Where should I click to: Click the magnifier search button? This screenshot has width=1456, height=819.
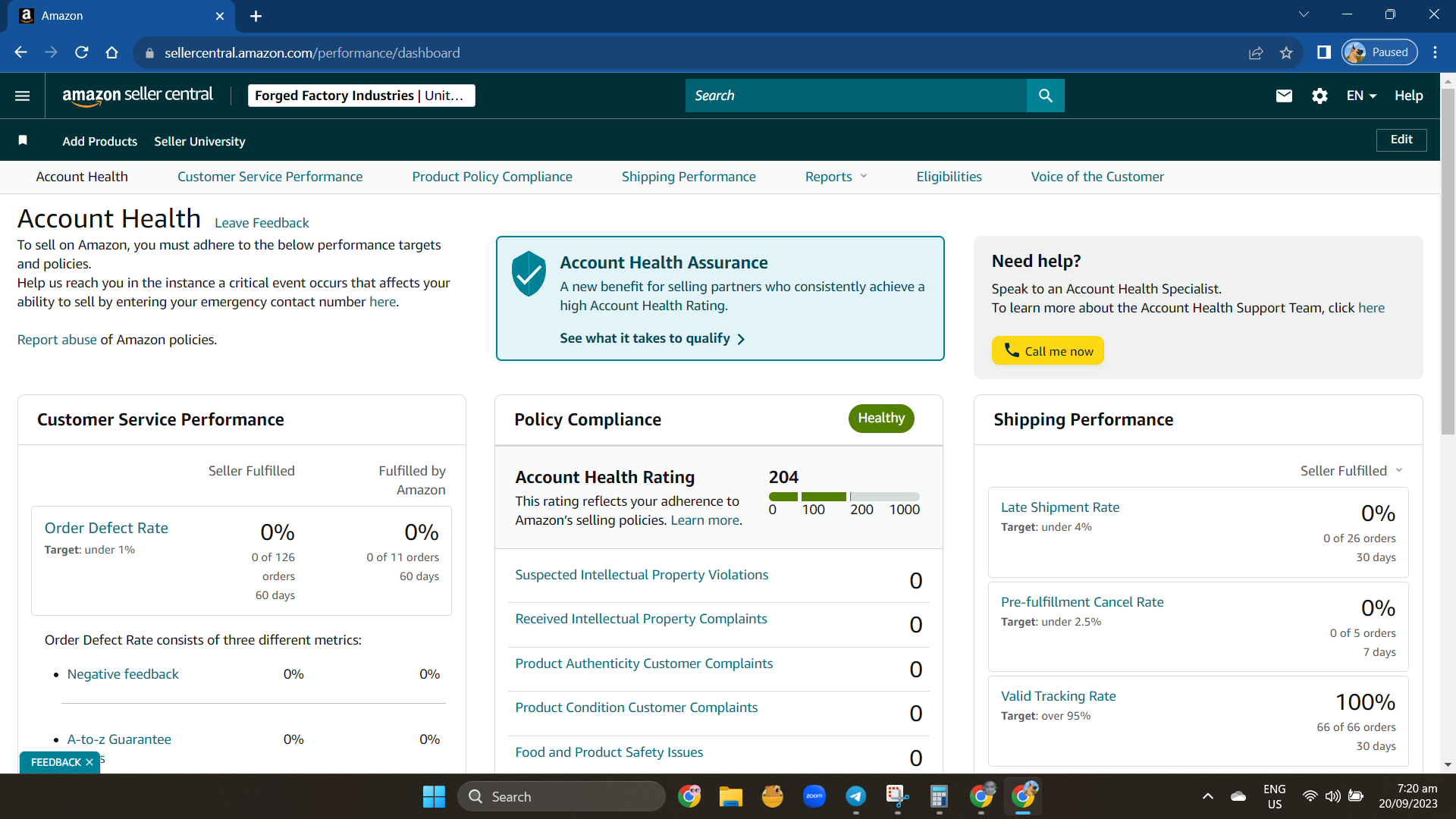1046,96
